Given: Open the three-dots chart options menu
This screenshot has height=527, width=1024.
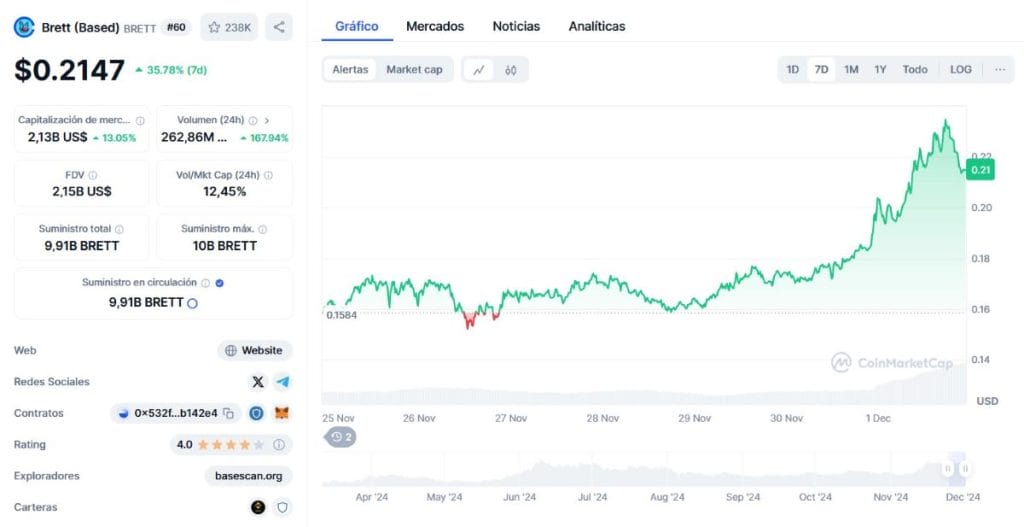Looking at the screenshot, I should pos(999,70).
